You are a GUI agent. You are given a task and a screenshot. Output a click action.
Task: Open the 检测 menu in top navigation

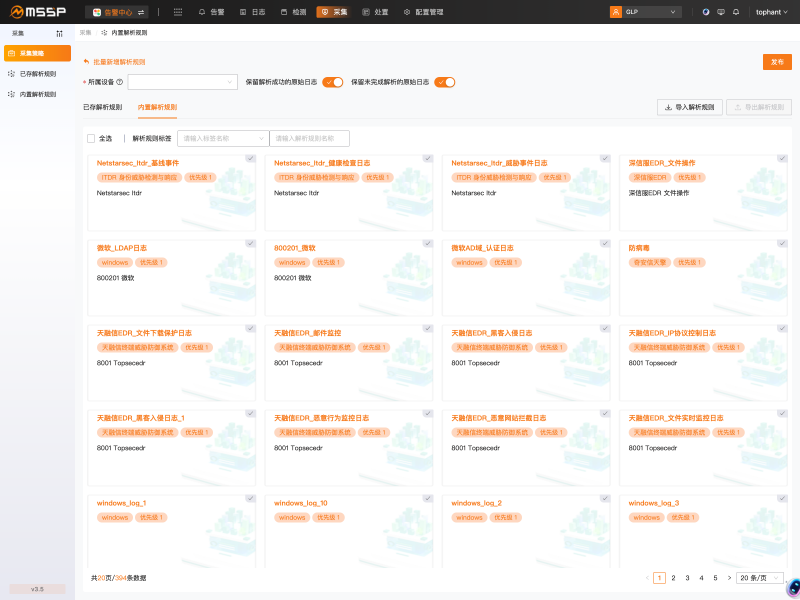pos(294,12)
